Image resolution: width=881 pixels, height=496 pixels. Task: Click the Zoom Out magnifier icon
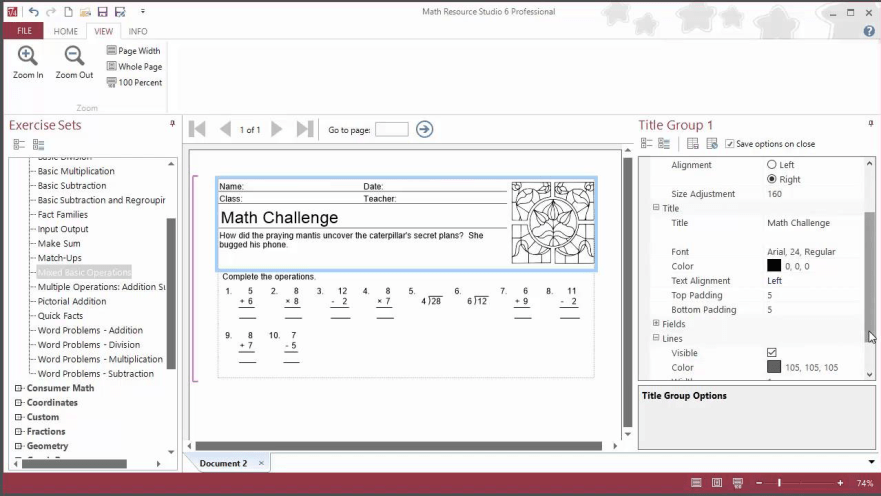[x=74, y=57]
